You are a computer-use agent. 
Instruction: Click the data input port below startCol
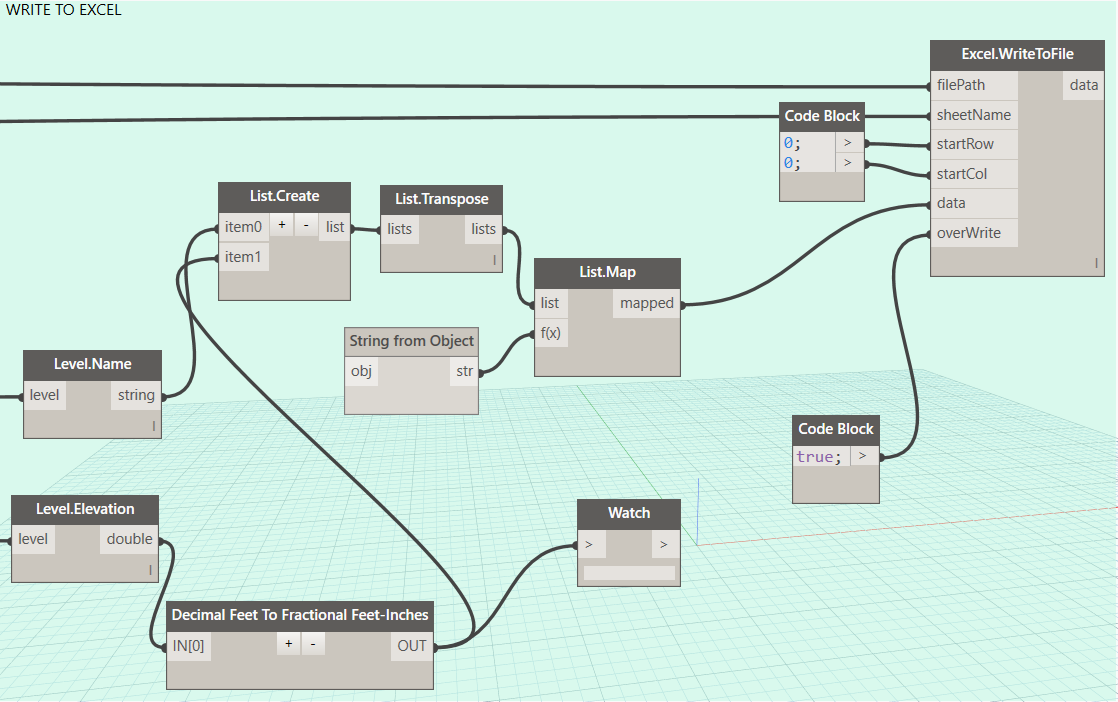pyautogui.click(x=974, y=203)
